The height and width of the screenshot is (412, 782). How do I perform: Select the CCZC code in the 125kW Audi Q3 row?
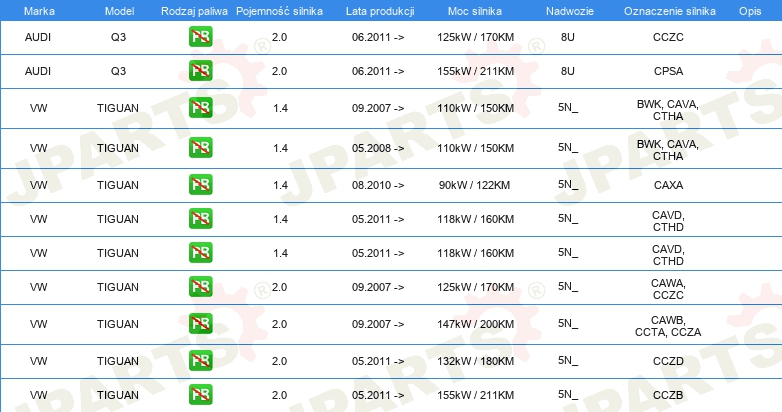point(668,37)
